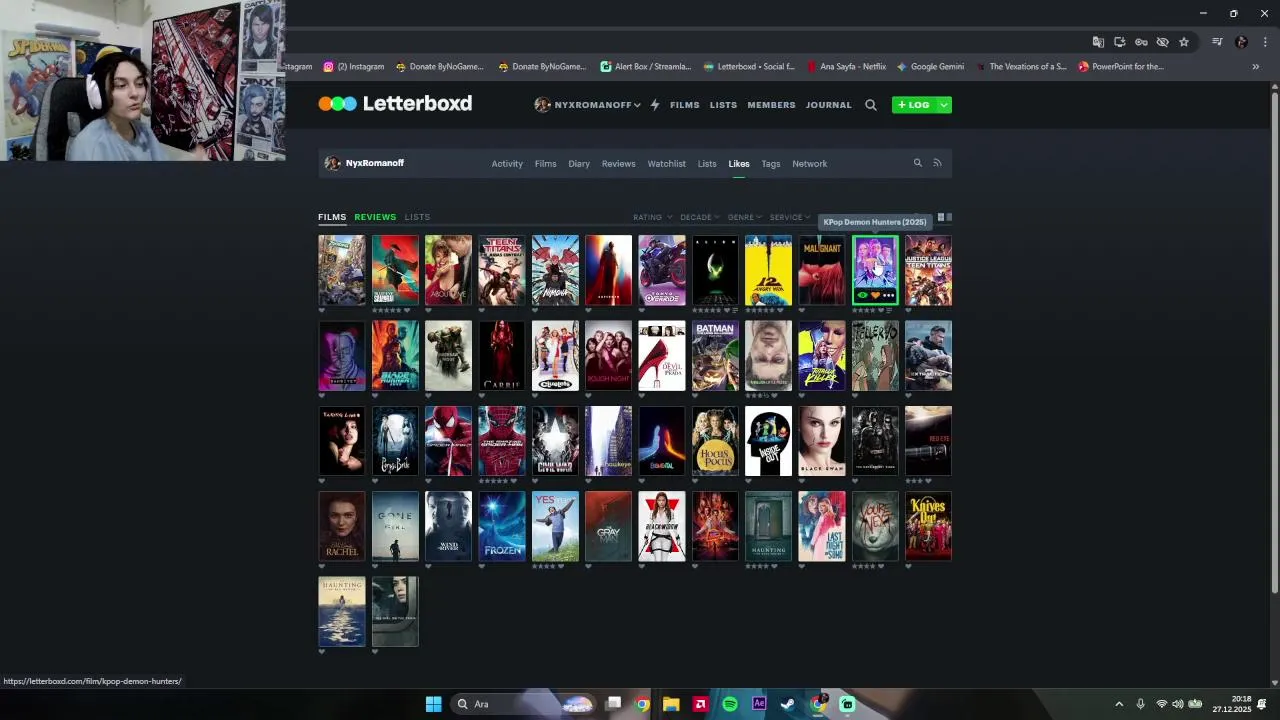The image size is (1280, 720).
Task: Open the Diary profile tab
Action: point(579,164)
